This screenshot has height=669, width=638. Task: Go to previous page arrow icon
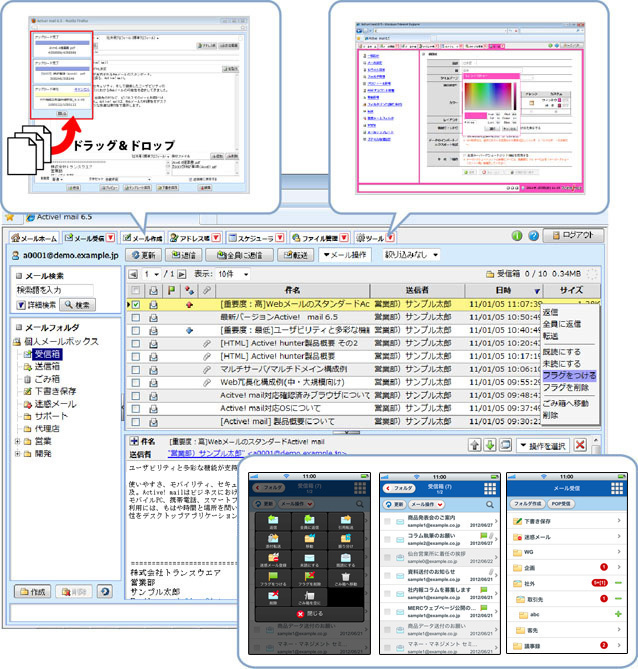(133, 274)
